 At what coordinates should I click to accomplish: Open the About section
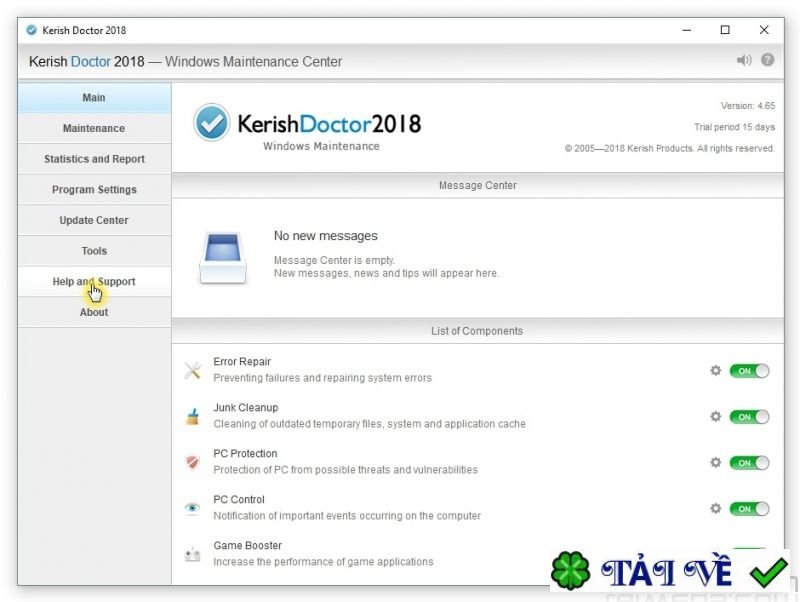pyautogui.click(x=94, y=312)
